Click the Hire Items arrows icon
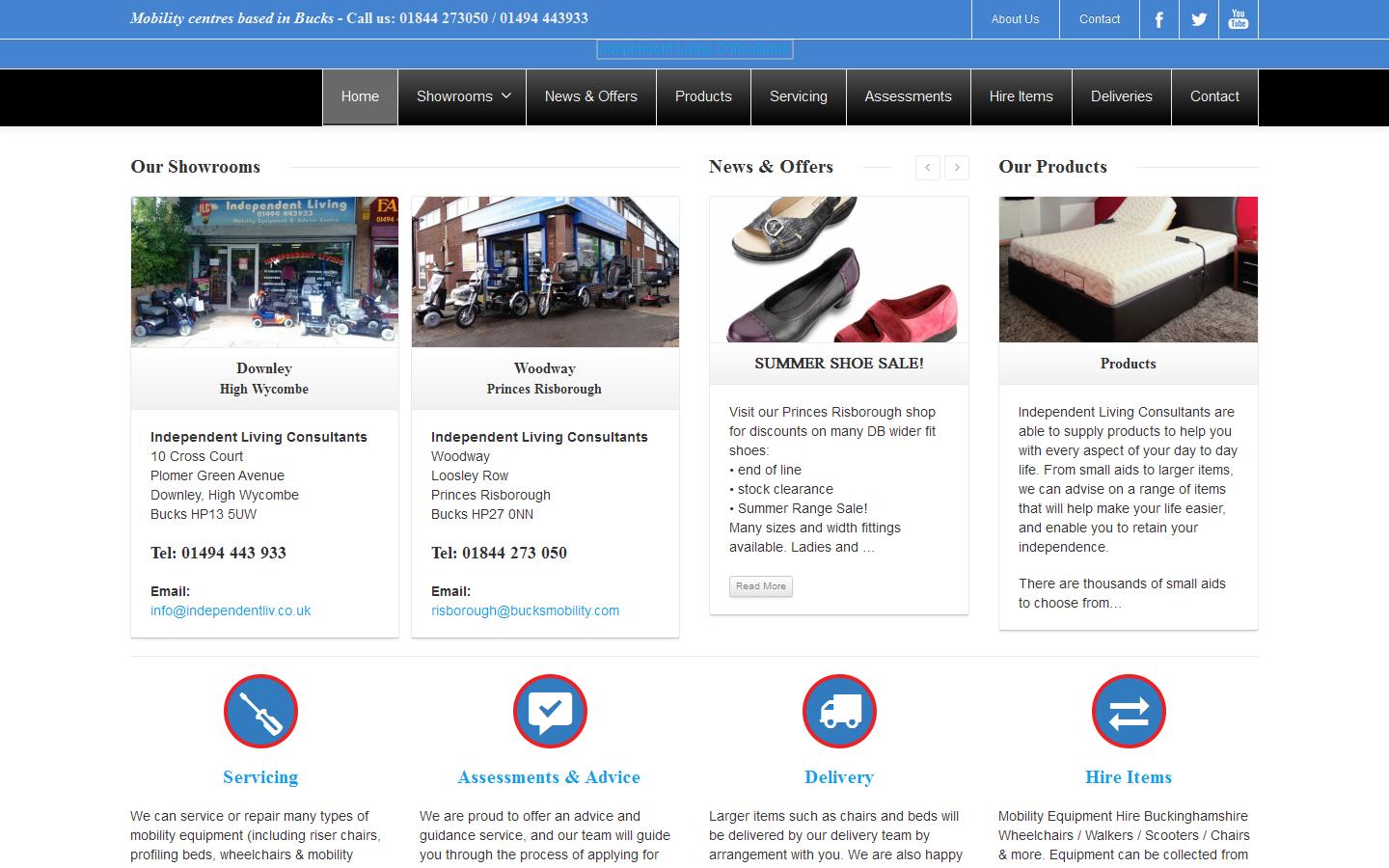 (1128, 711)
